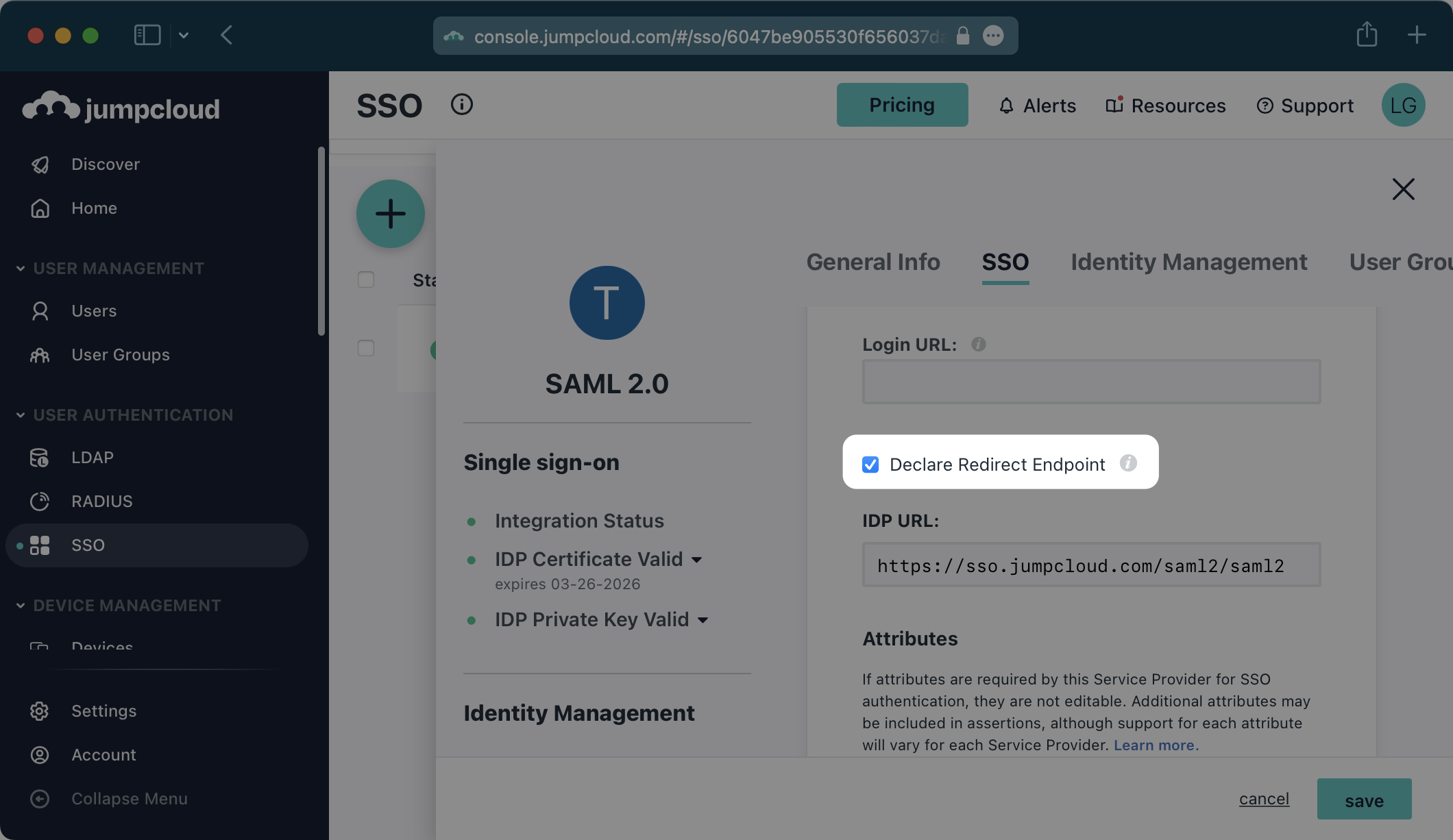Image resolution: width=1453 pixels, height=840 pixels.
Task: Enable User Groups visibility toggle
Action: coord(1401,261)
